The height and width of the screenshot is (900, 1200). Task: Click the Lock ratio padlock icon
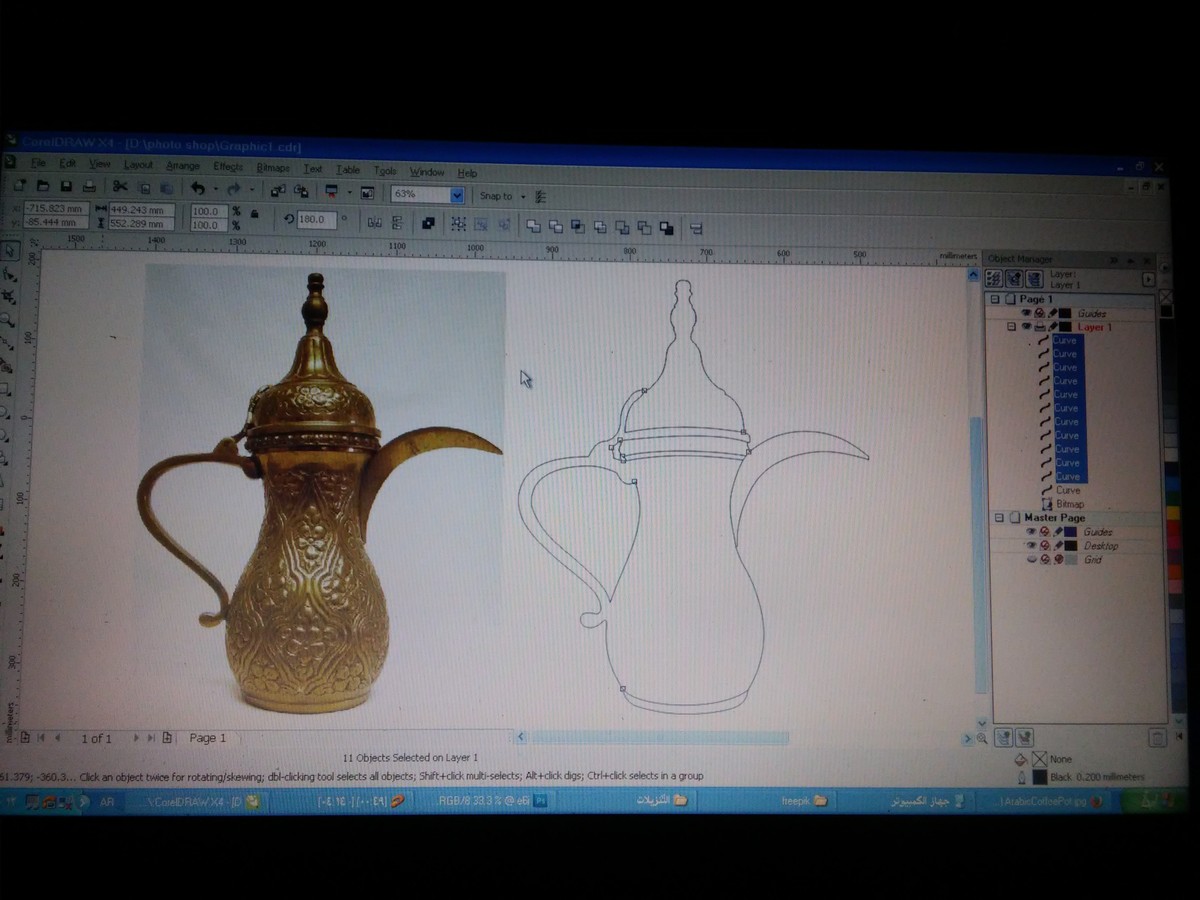(x=254, y=214)
